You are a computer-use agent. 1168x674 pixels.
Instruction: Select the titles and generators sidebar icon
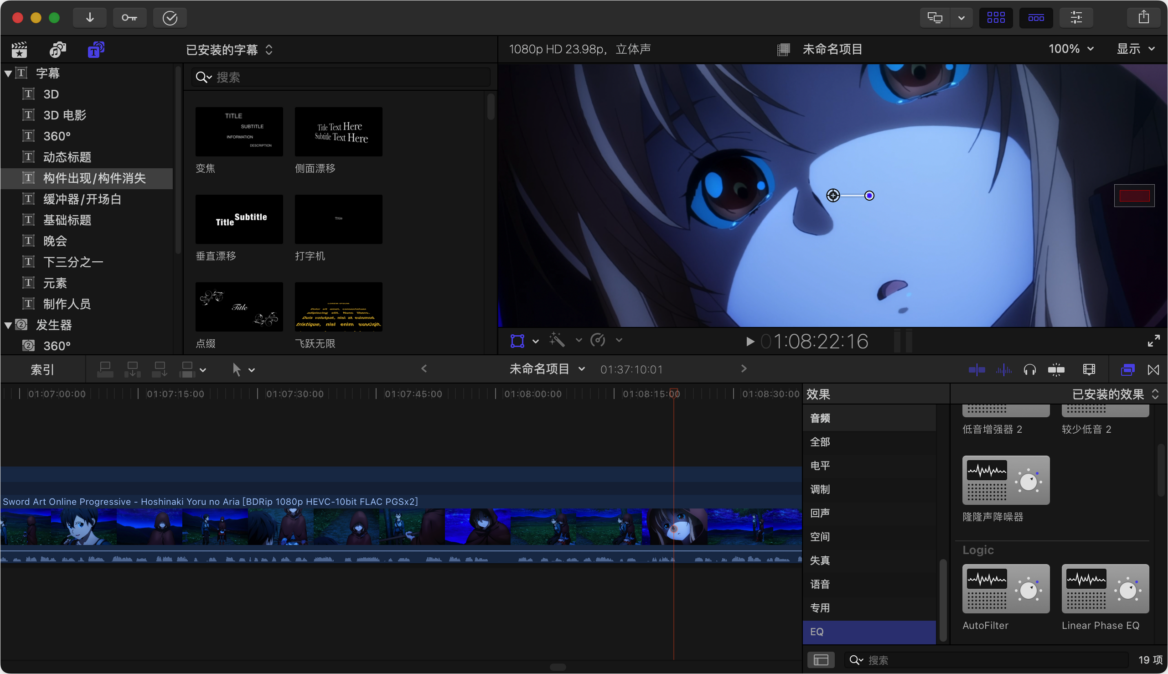click(96, 50)
